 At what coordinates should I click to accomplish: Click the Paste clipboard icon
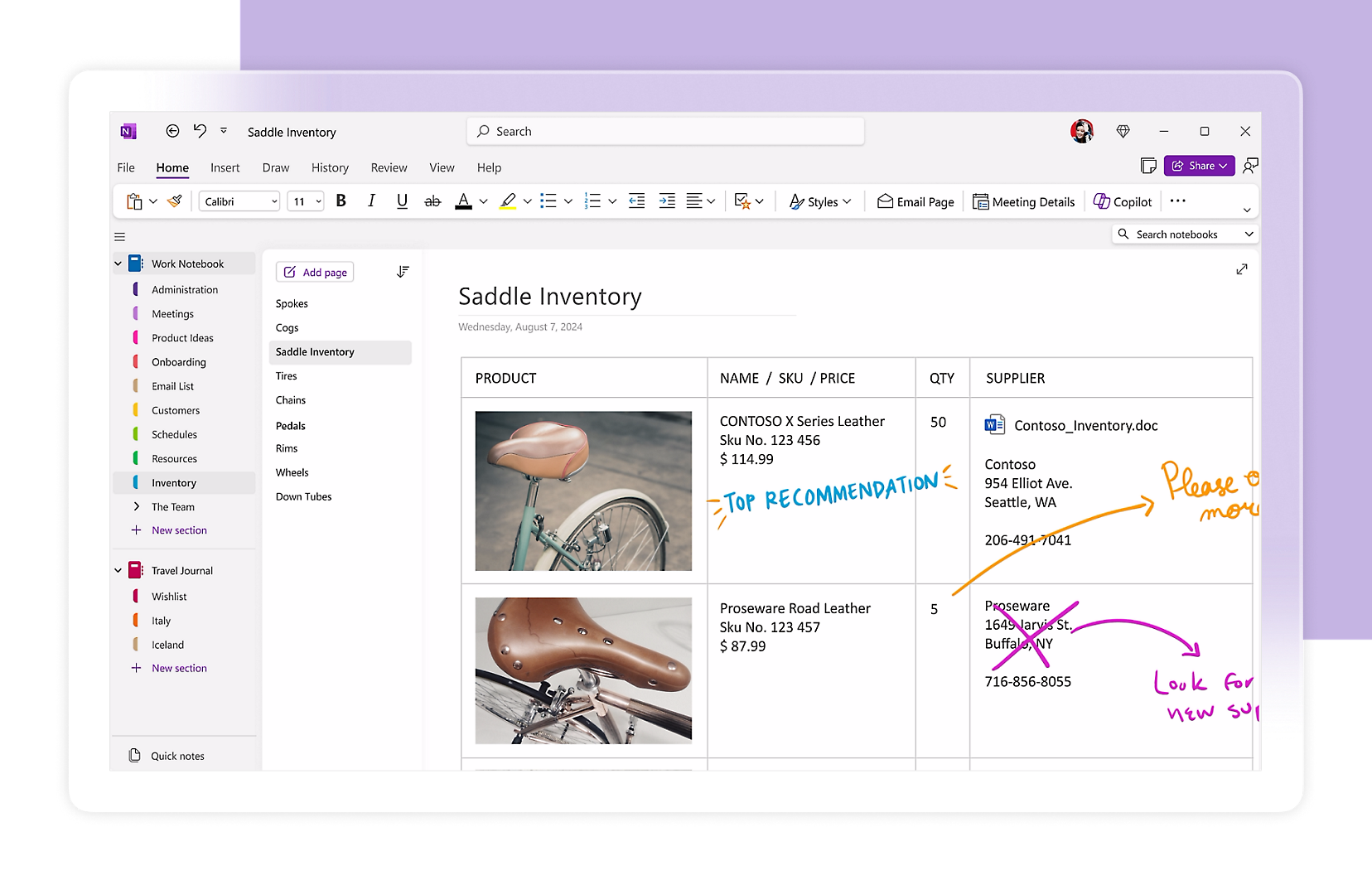134,201
